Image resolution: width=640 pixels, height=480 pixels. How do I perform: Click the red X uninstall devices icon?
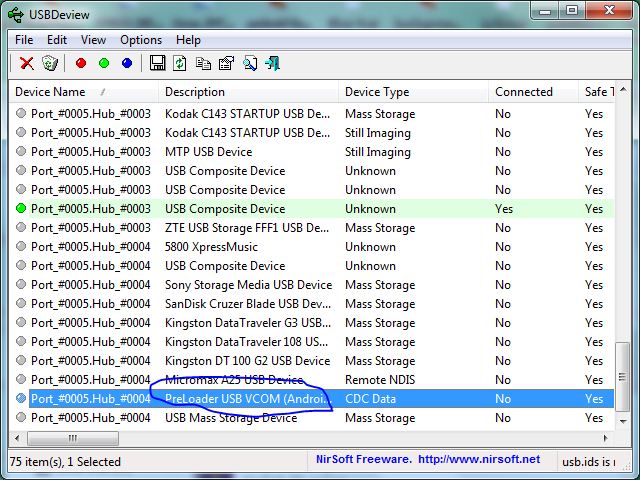pos(27,63)
